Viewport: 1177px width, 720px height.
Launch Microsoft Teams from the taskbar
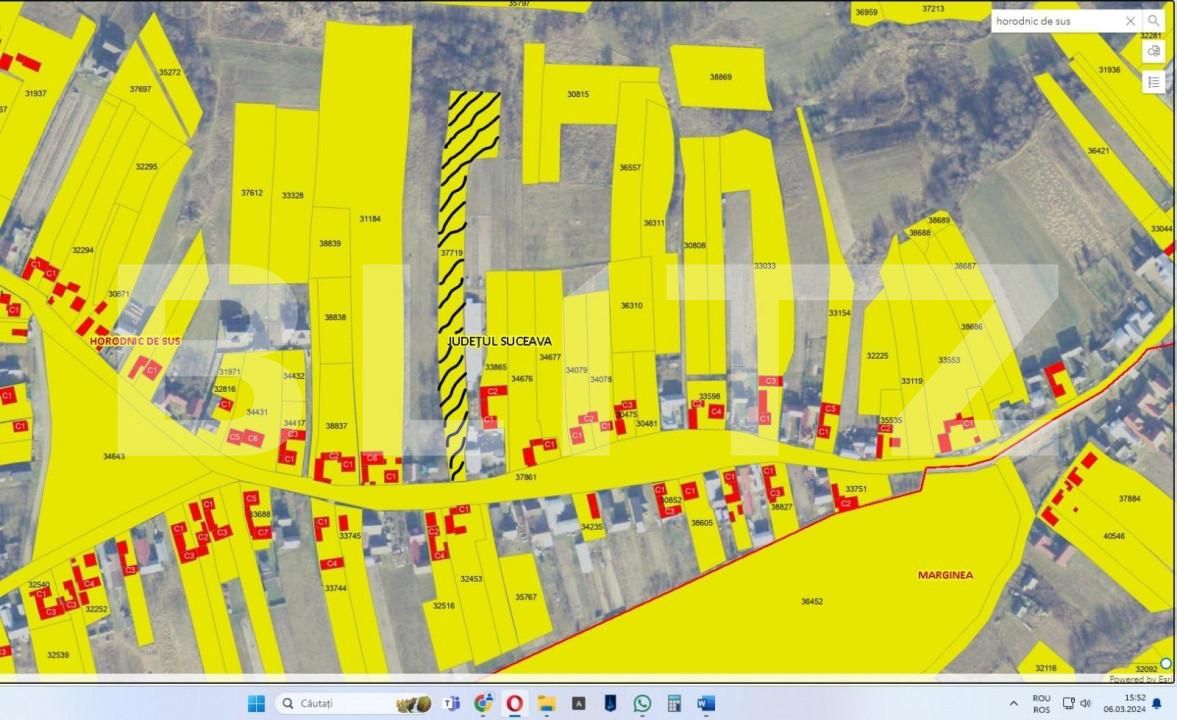coord(451,703)
